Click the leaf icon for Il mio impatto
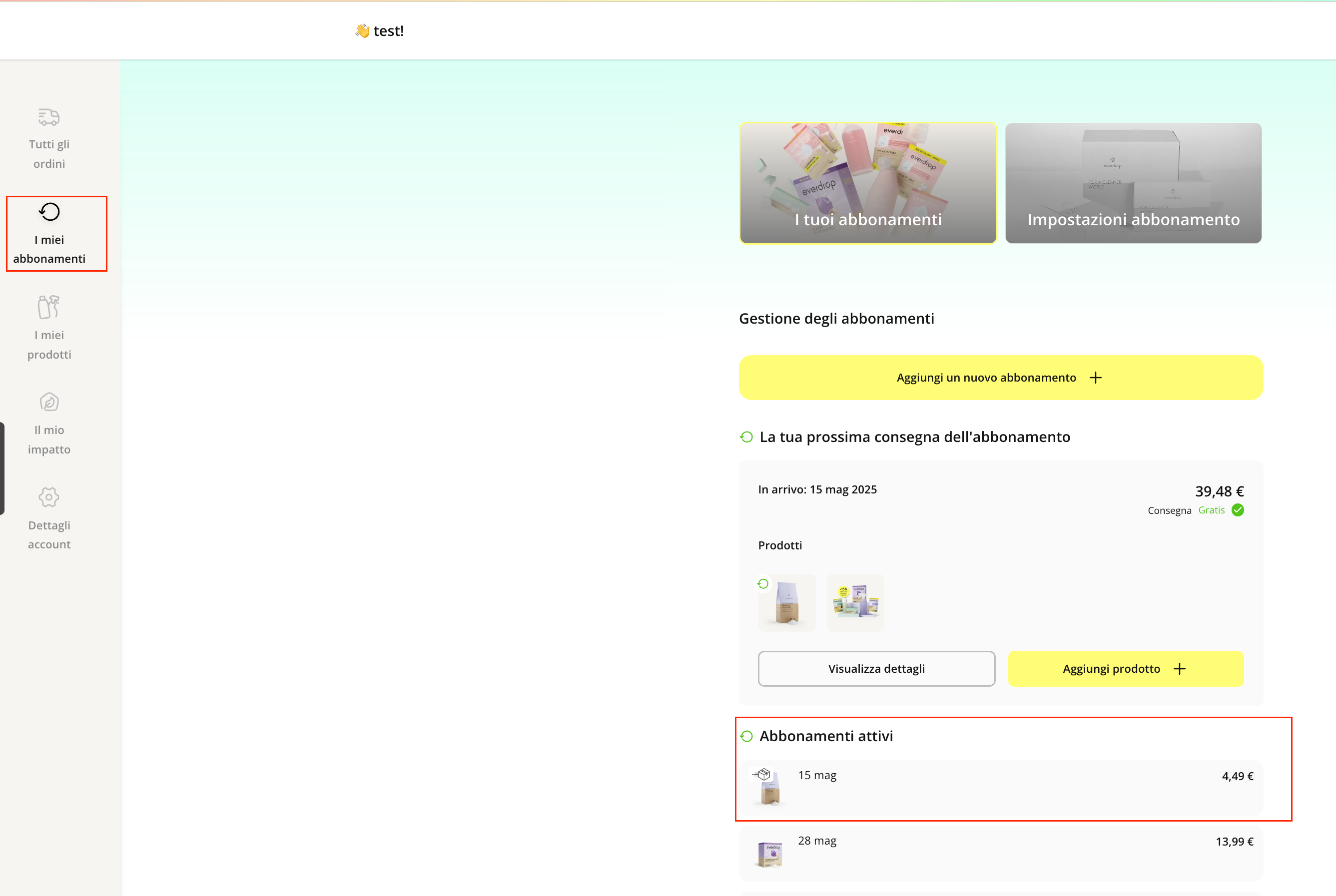This screenshot has height=896, width=1336. coord(49,402)
